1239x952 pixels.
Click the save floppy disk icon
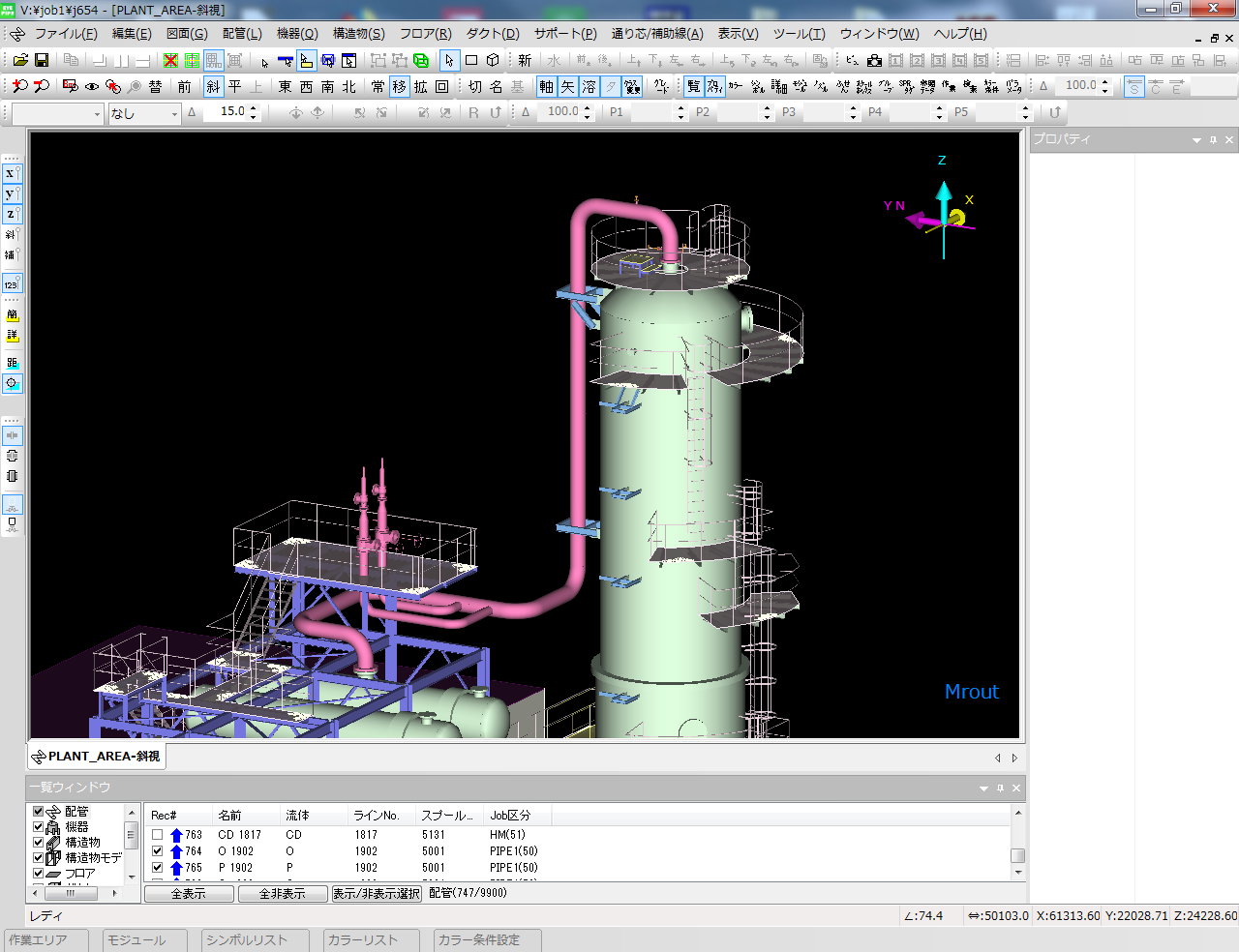pyautogui.click(x=42, y=60)
